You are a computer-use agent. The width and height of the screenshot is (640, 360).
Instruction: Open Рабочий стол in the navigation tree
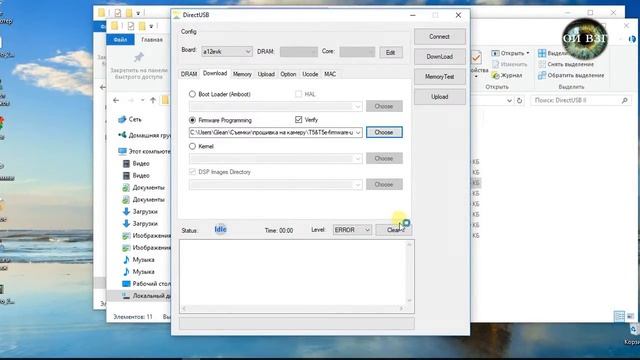coord(147,283)
